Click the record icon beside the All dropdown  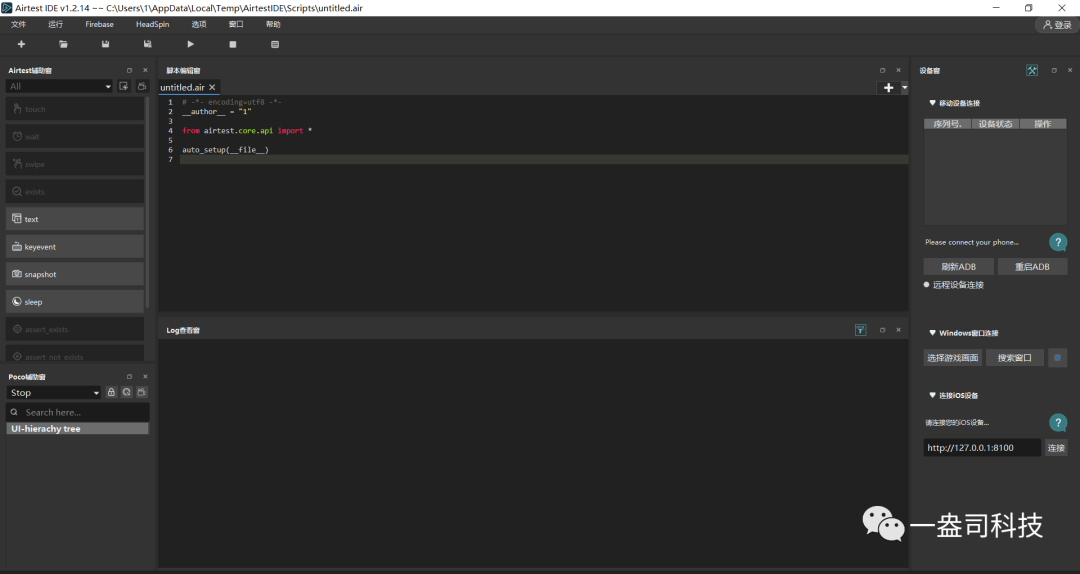[x=124, y=86]
